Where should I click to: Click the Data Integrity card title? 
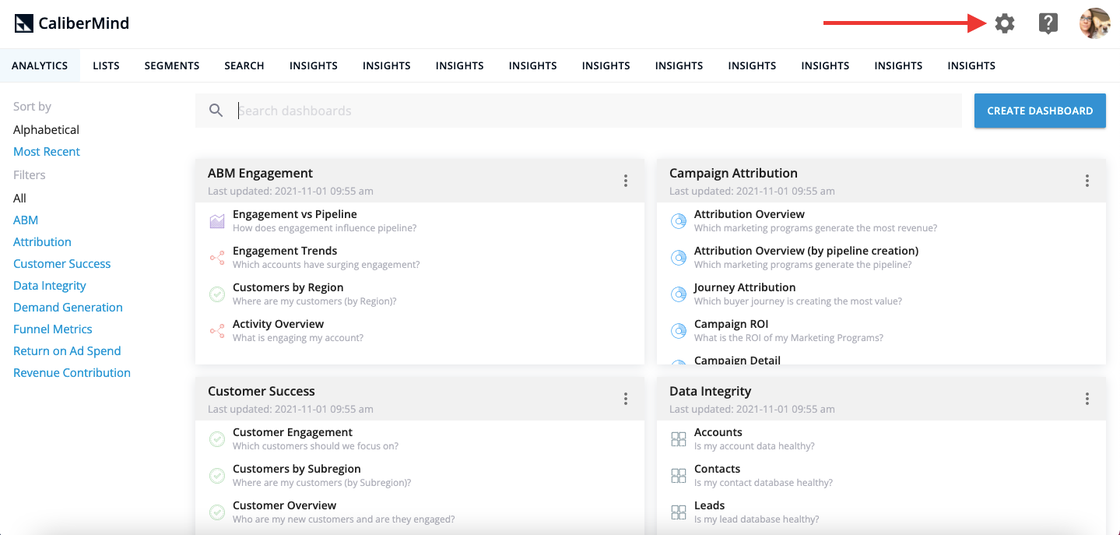click(710, 391)
